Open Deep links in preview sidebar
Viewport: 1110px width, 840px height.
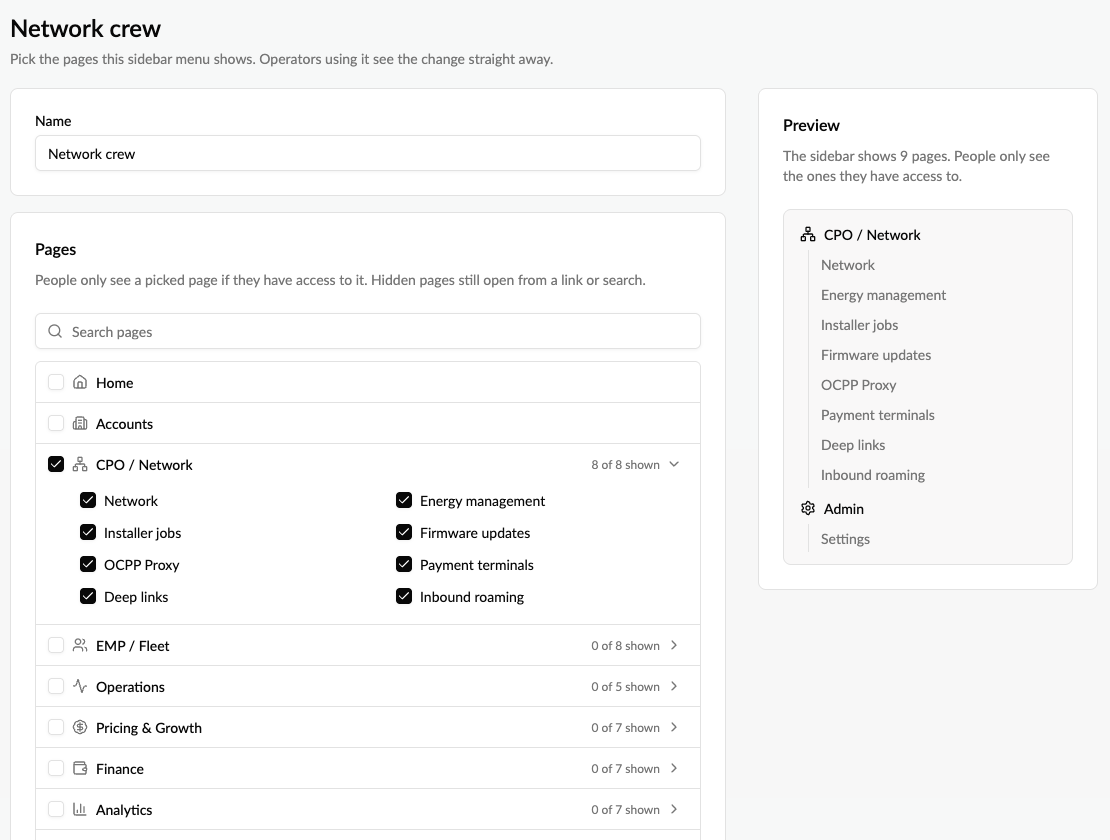click(852, 445)
